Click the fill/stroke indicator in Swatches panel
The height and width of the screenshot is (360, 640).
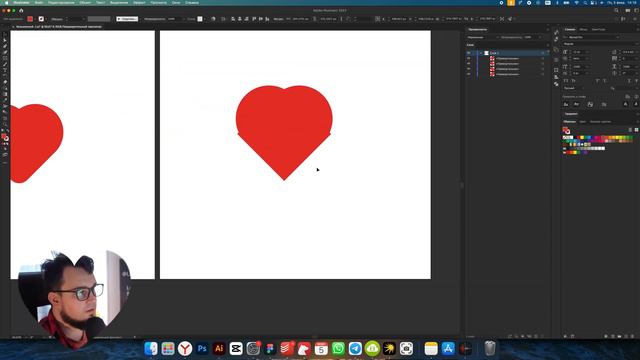coord(566,130)
